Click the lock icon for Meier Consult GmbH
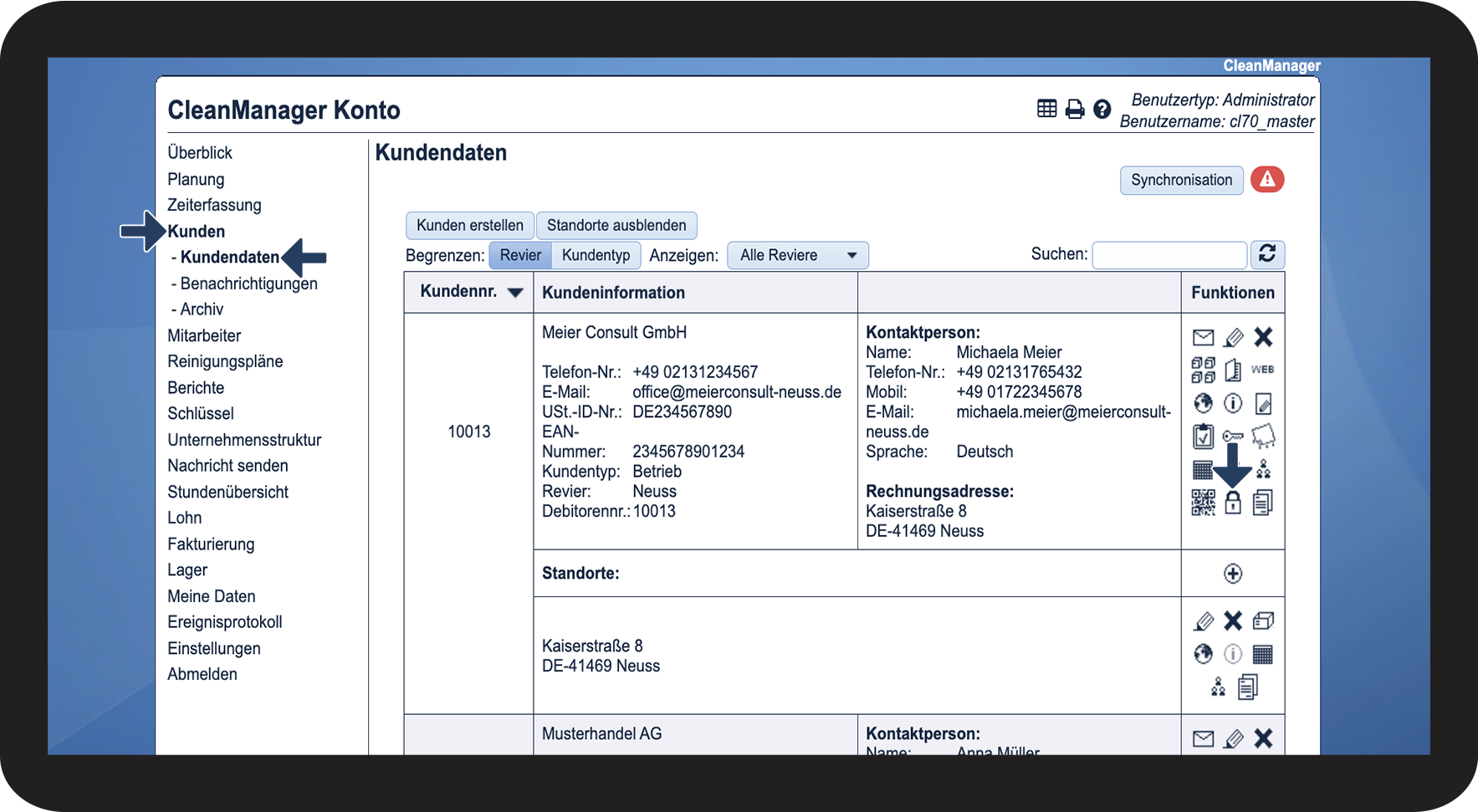The width and height of the screenshot is (1478, 812). [x=1233, y=503]
